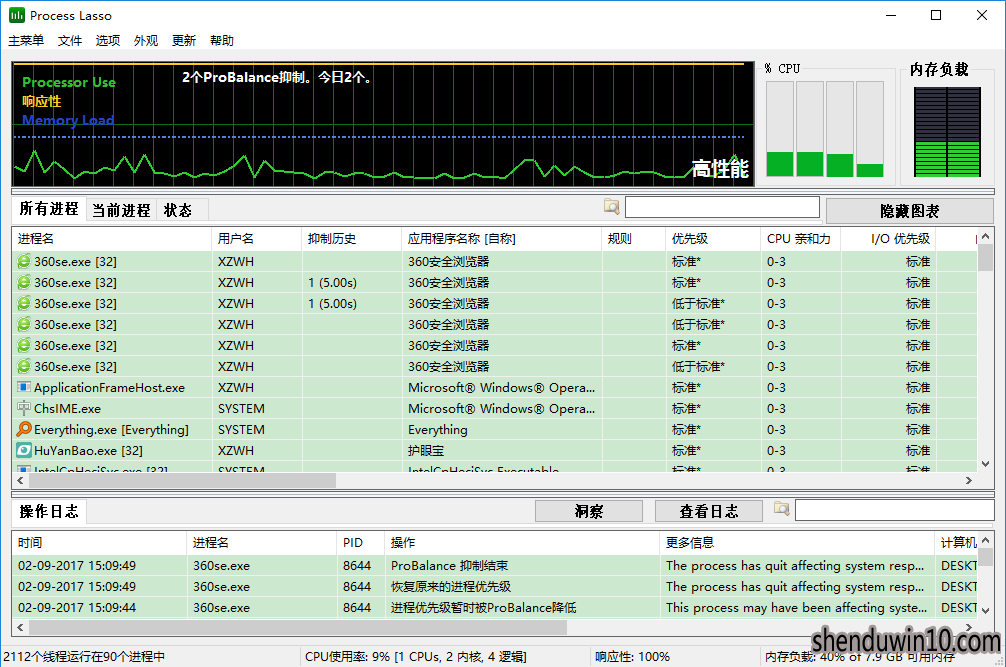Click the 恢复原来的进程优先级 log entry
Screen dimensions: 1006x667
coord(451,586)
